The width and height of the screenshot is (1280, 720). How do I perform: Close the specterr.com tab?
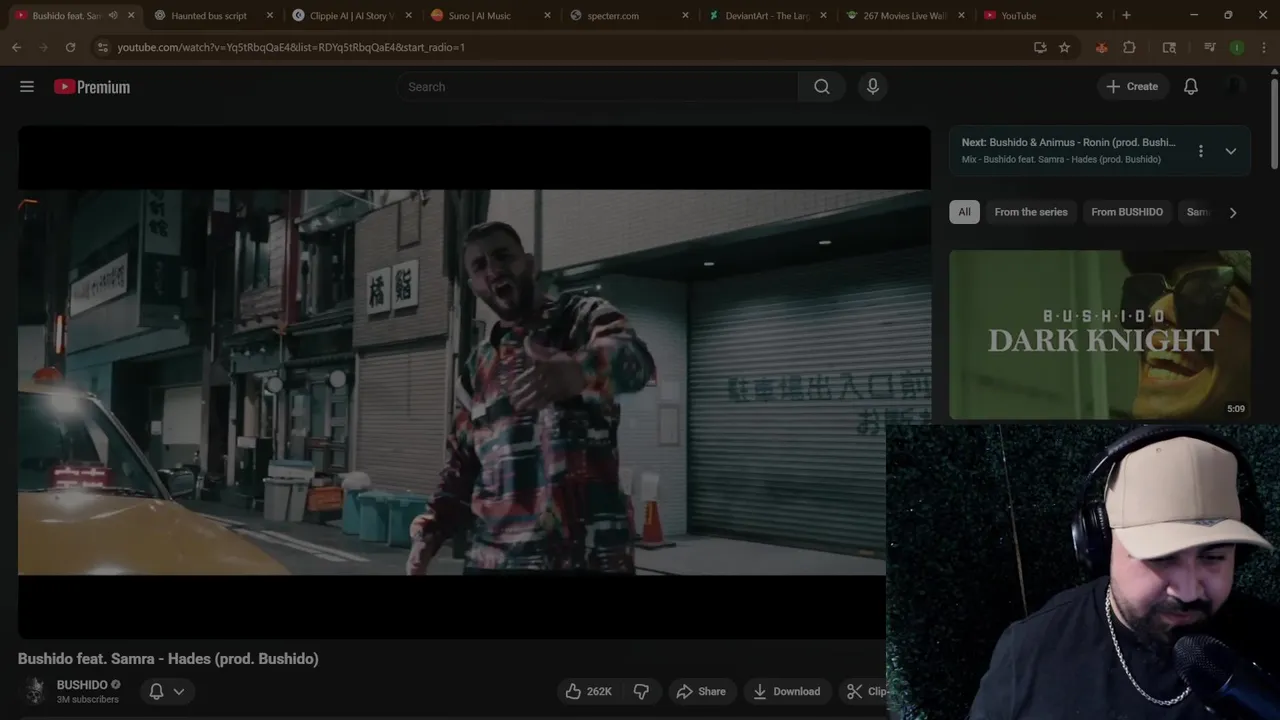pyautogui.click(x=685, y=16)
